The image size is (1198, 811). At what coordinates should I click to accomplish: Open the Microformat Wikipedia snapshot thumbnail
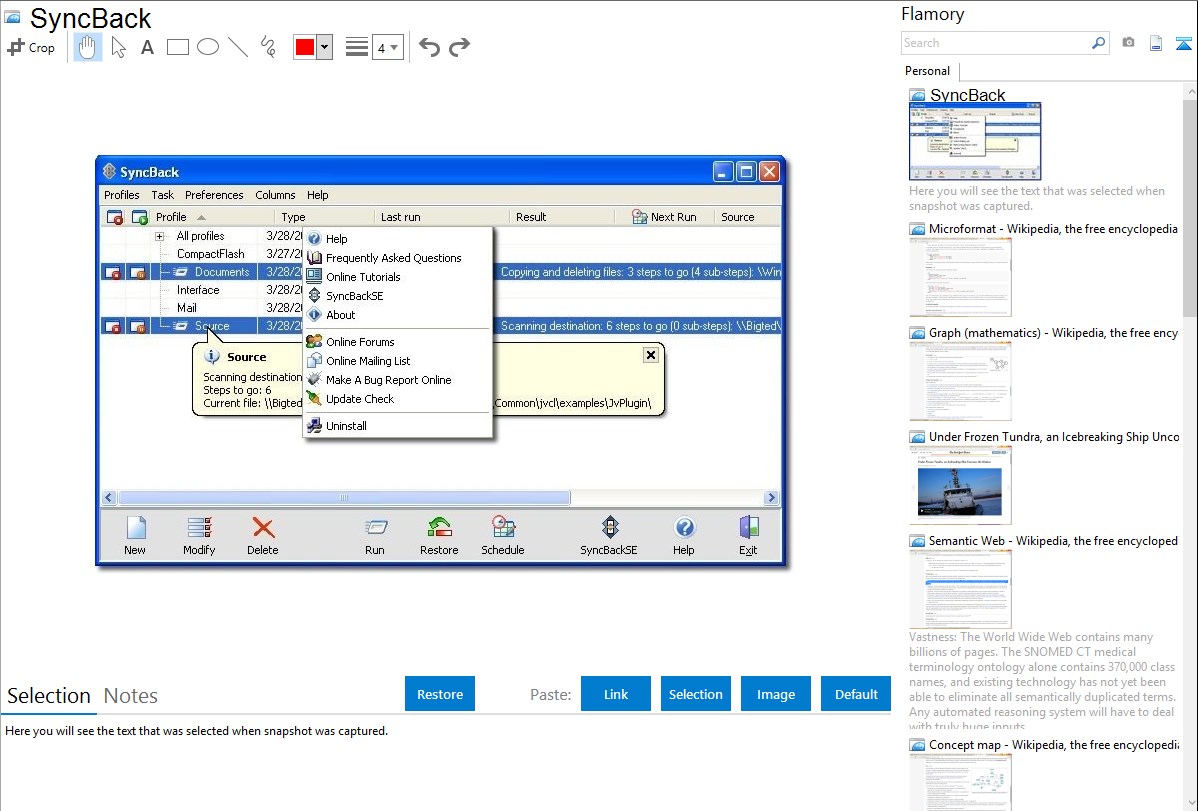[960, 277]
